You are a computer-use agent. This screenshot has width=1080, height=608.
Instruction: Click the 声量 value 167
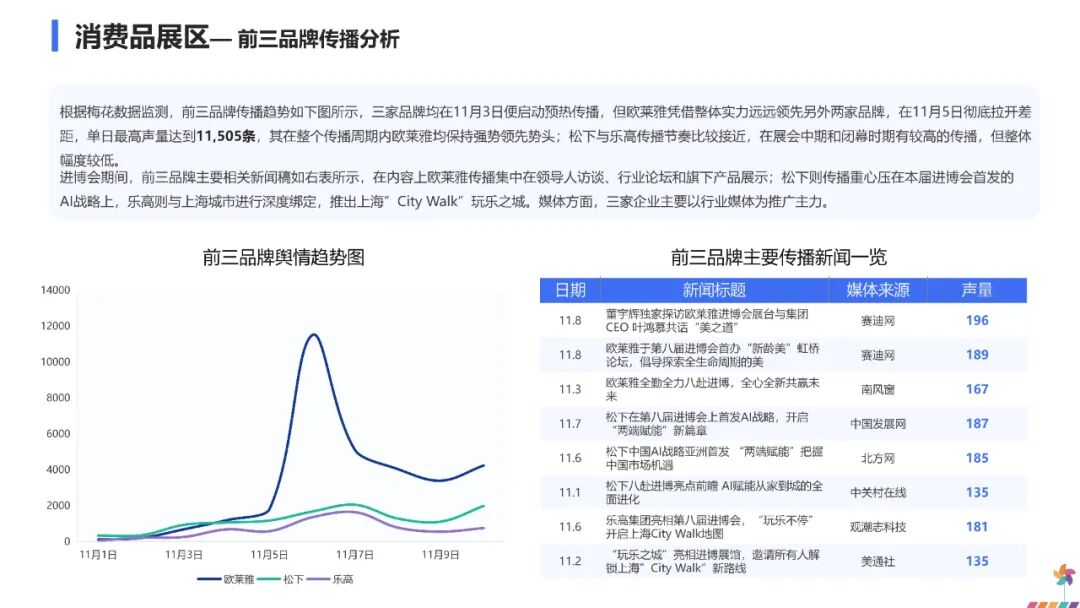(977, 389)
